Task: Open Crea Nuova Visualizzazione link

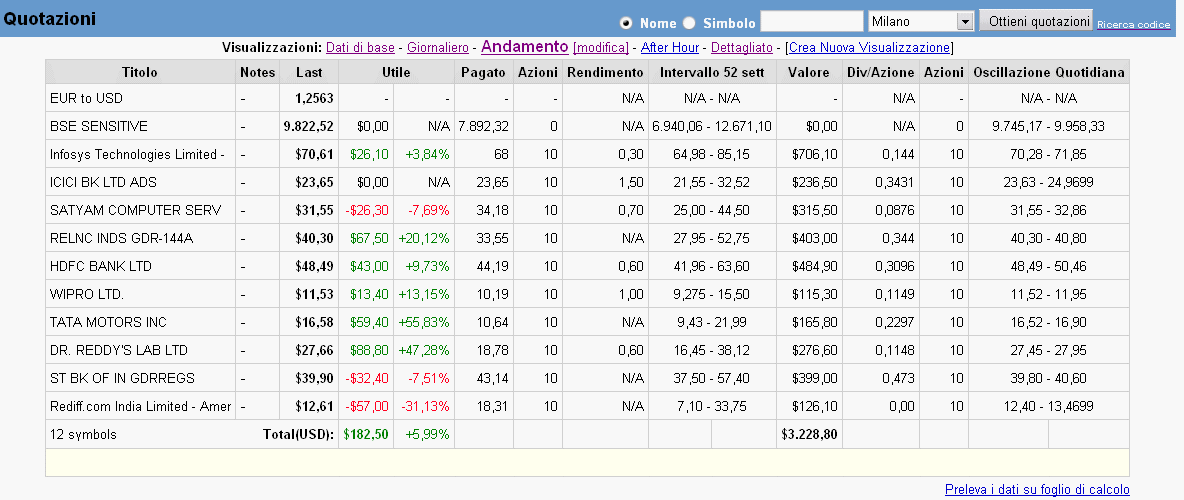Action: coord(869,48)
